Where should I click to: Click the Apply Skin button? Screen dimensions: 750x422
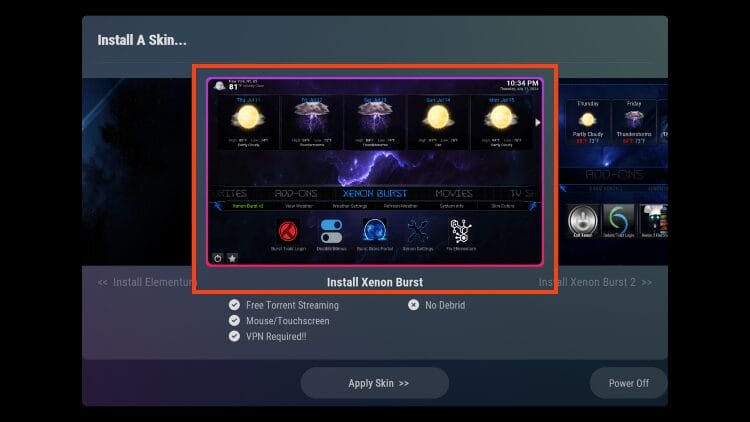375,383
